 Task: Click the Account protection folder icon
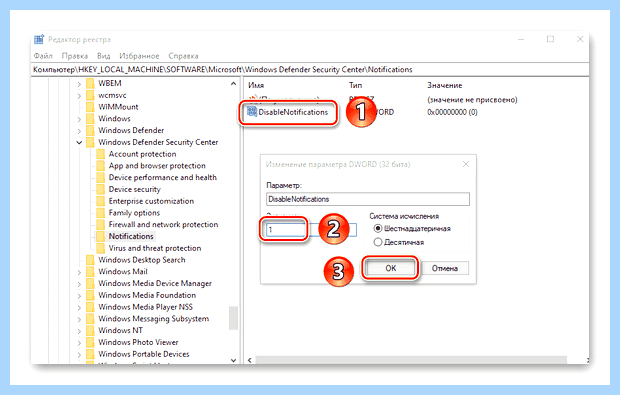pos(100,154)
